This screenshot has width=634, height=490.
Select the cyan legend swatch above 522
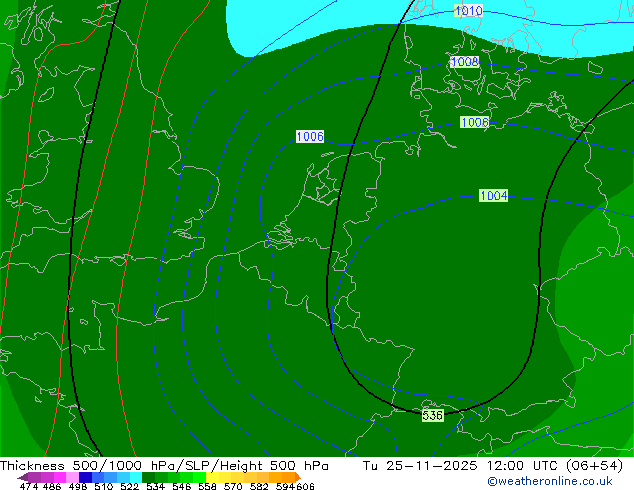[135, 477]
